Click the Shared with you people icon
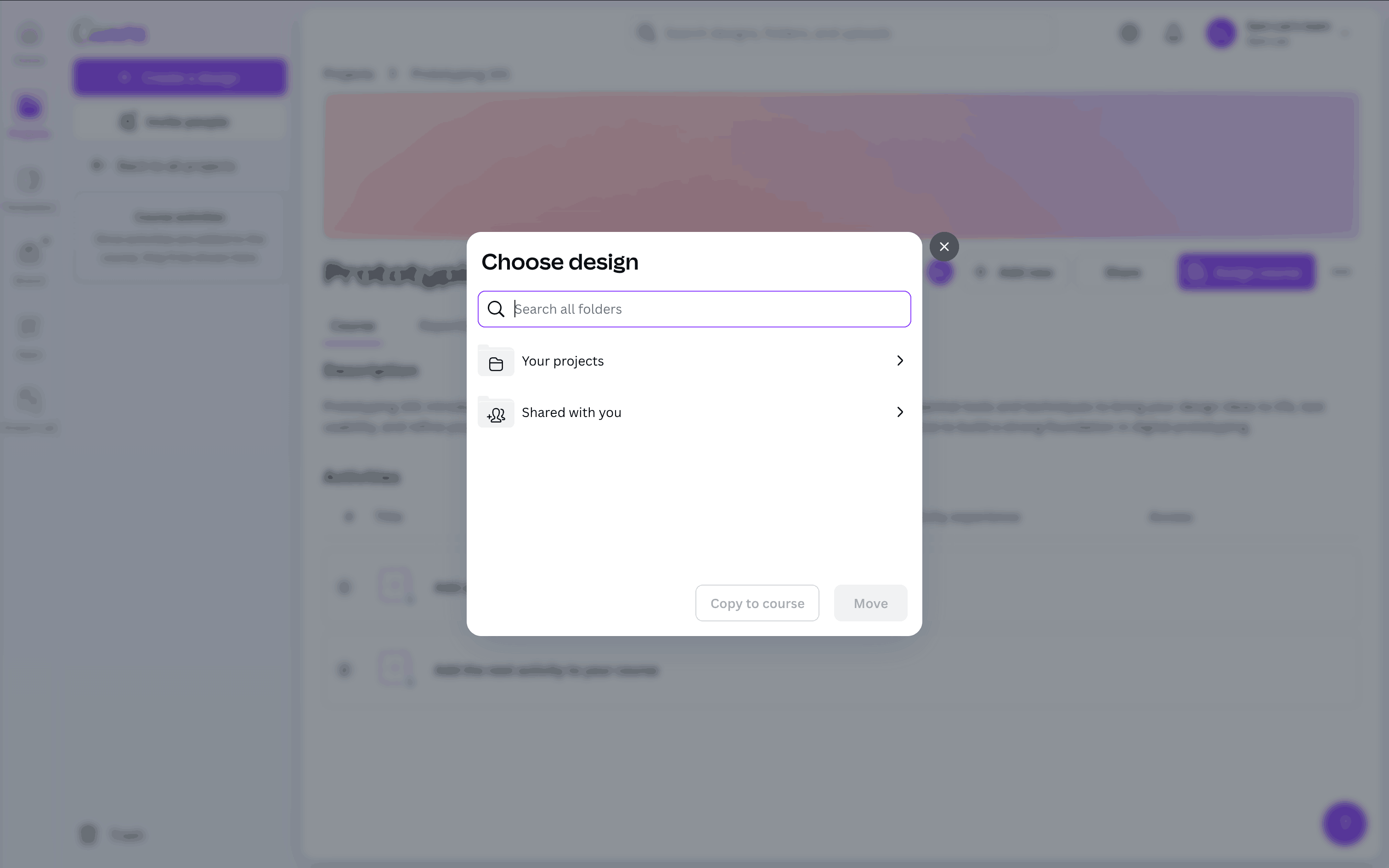Image resolution: width=1389 pixels, height=868 pixels. [496, 414]
